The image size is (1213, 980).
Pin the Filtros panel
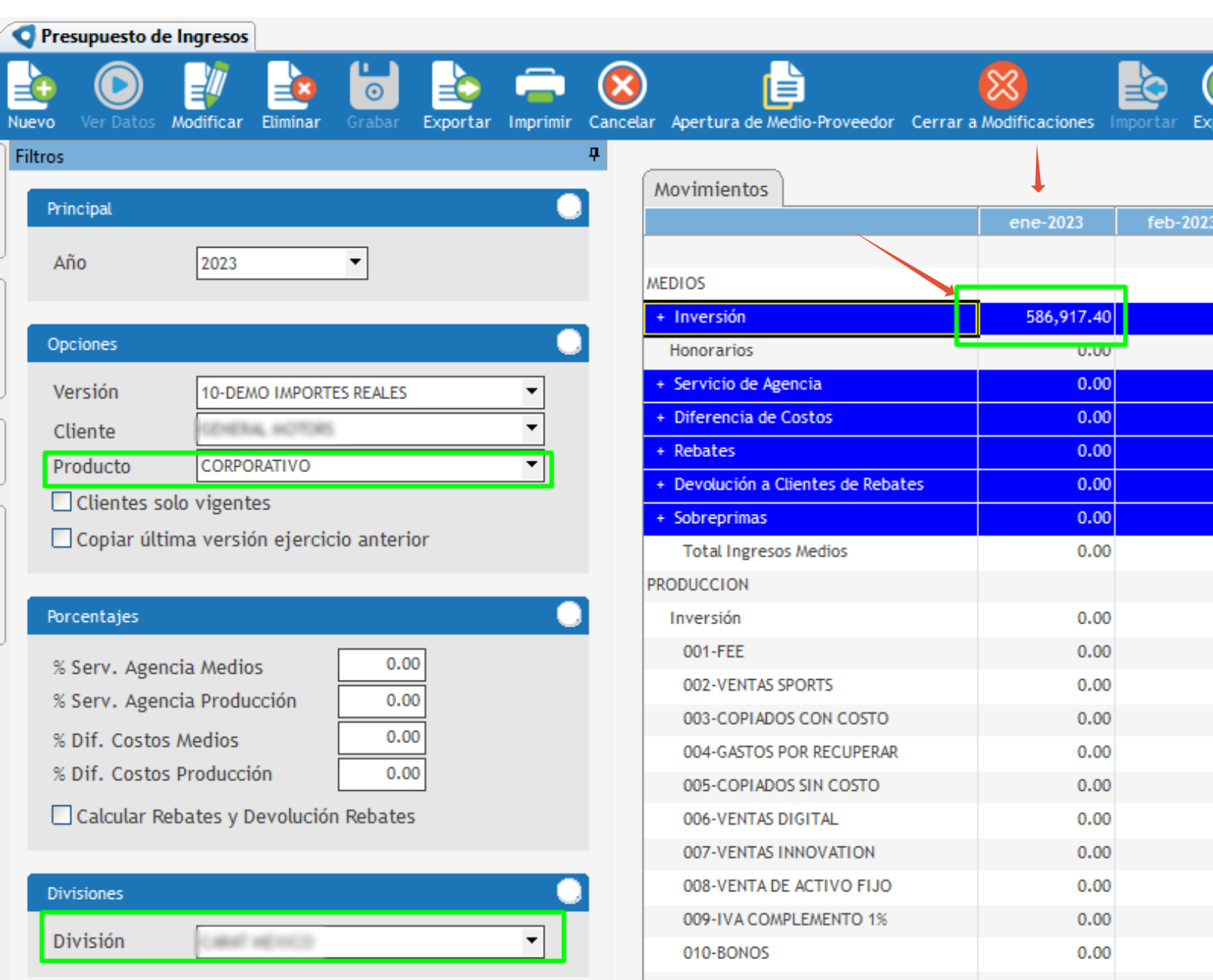[593, 154]
